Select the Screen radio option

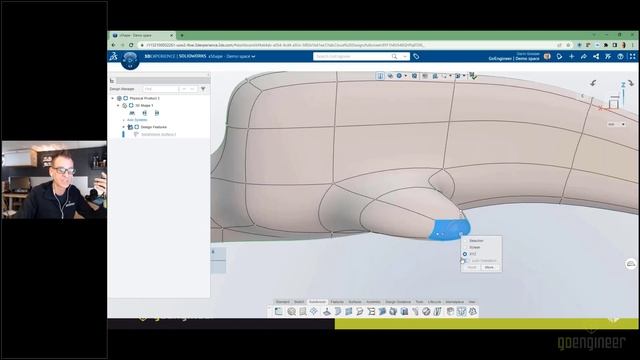pyautogui.click(x=465, y=247)
